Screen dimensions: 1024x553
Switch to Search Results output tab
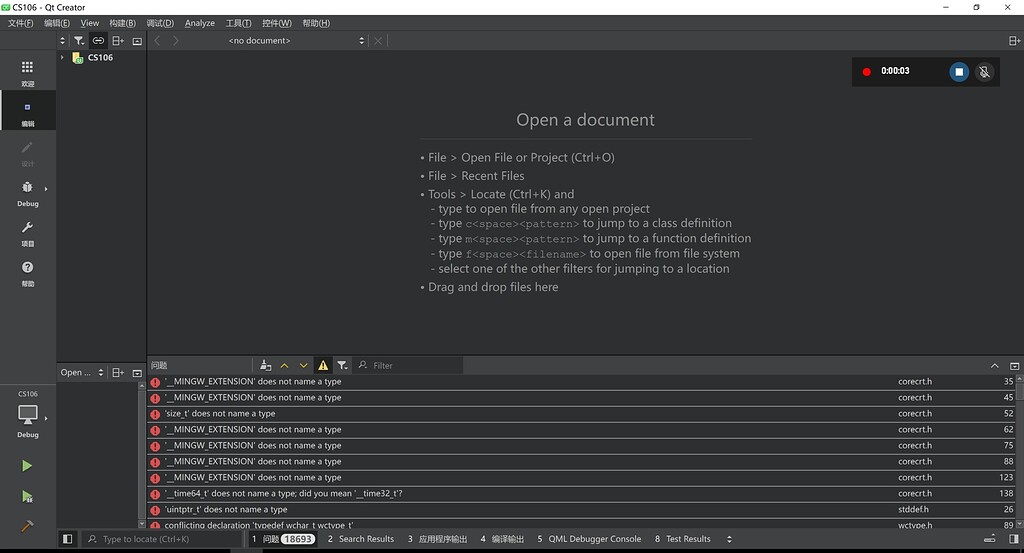(x=360, y=539)
